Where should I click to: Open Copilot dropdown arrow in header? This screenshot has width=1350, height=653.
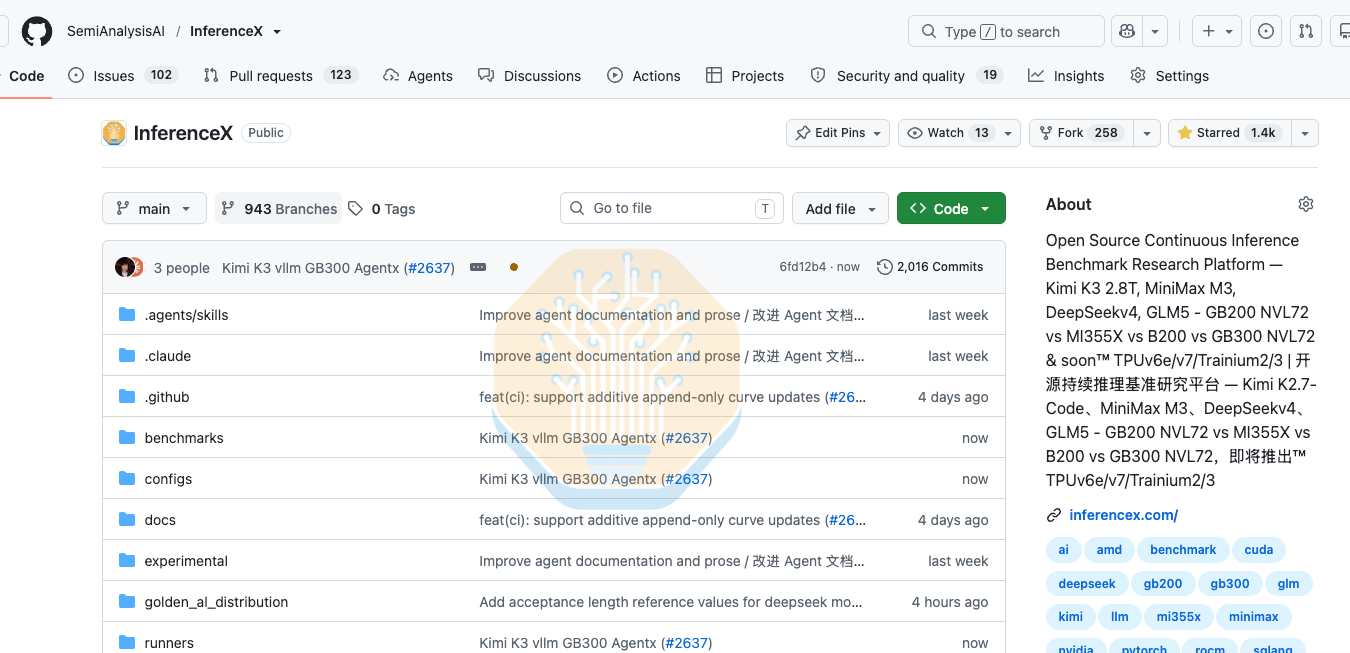(x=1155, y=31)
